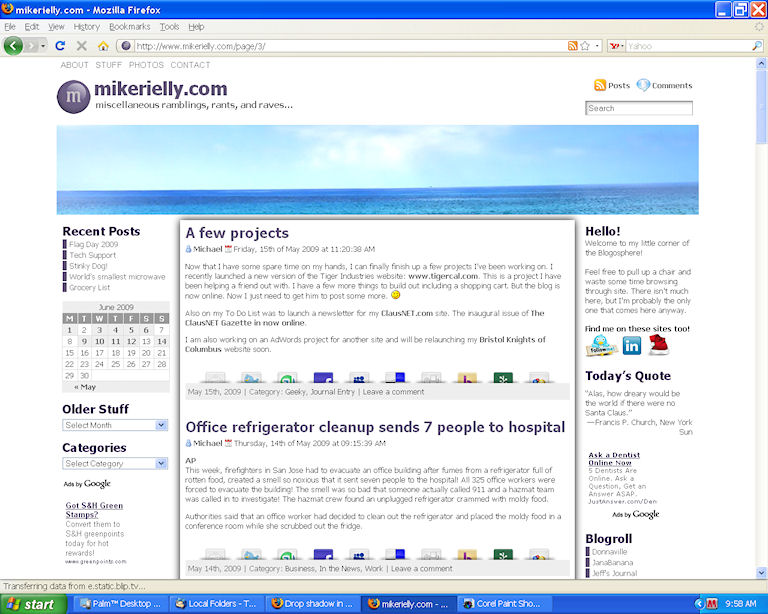Click the Twitter follow me bird icon

[601, 346]
